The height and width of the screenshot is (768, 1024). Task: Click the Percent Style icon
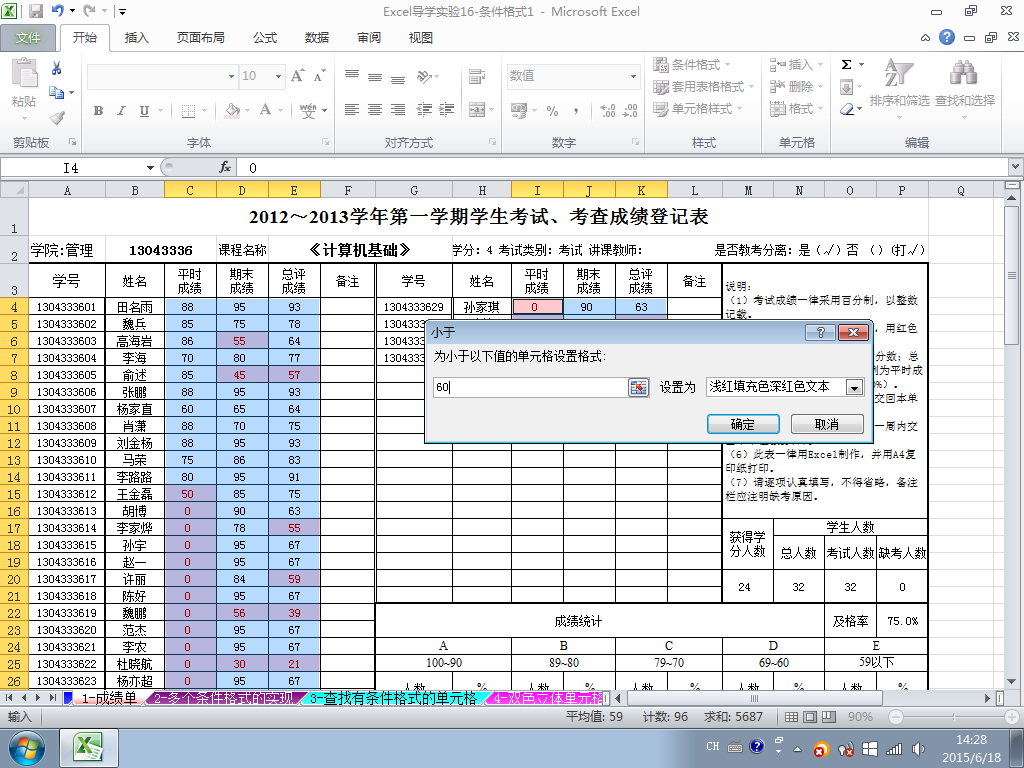[x=552, y=110]
